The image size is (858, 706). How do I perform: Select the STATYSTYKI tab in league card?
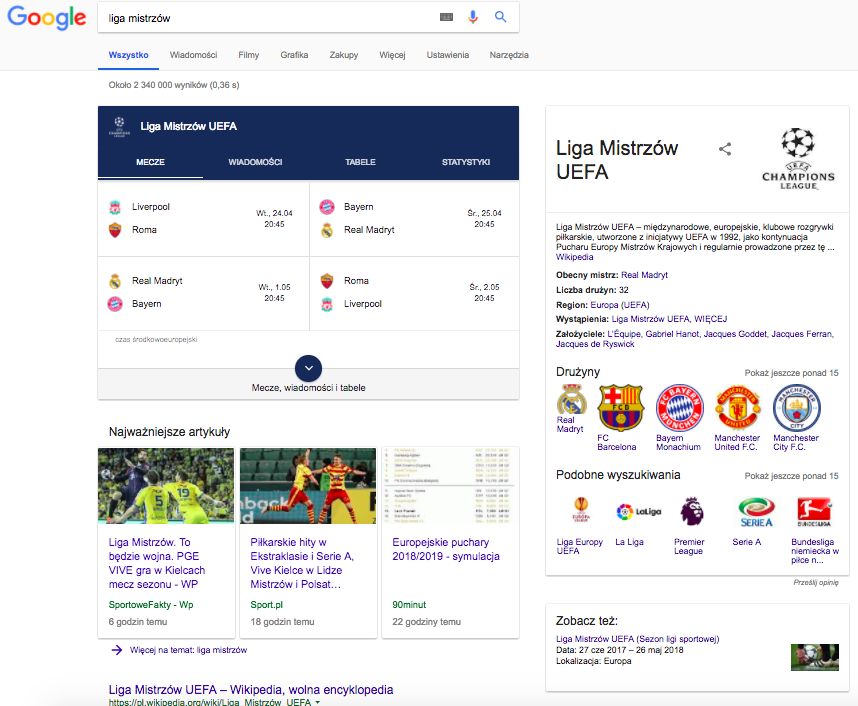(x=466, y=162)
